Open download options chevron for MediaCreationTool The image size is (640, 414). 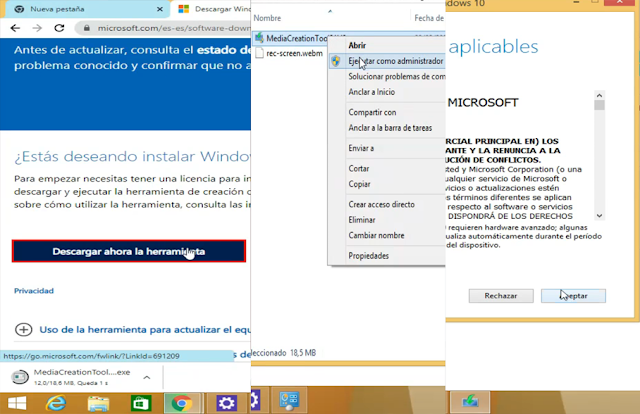(x=147, y=377)
